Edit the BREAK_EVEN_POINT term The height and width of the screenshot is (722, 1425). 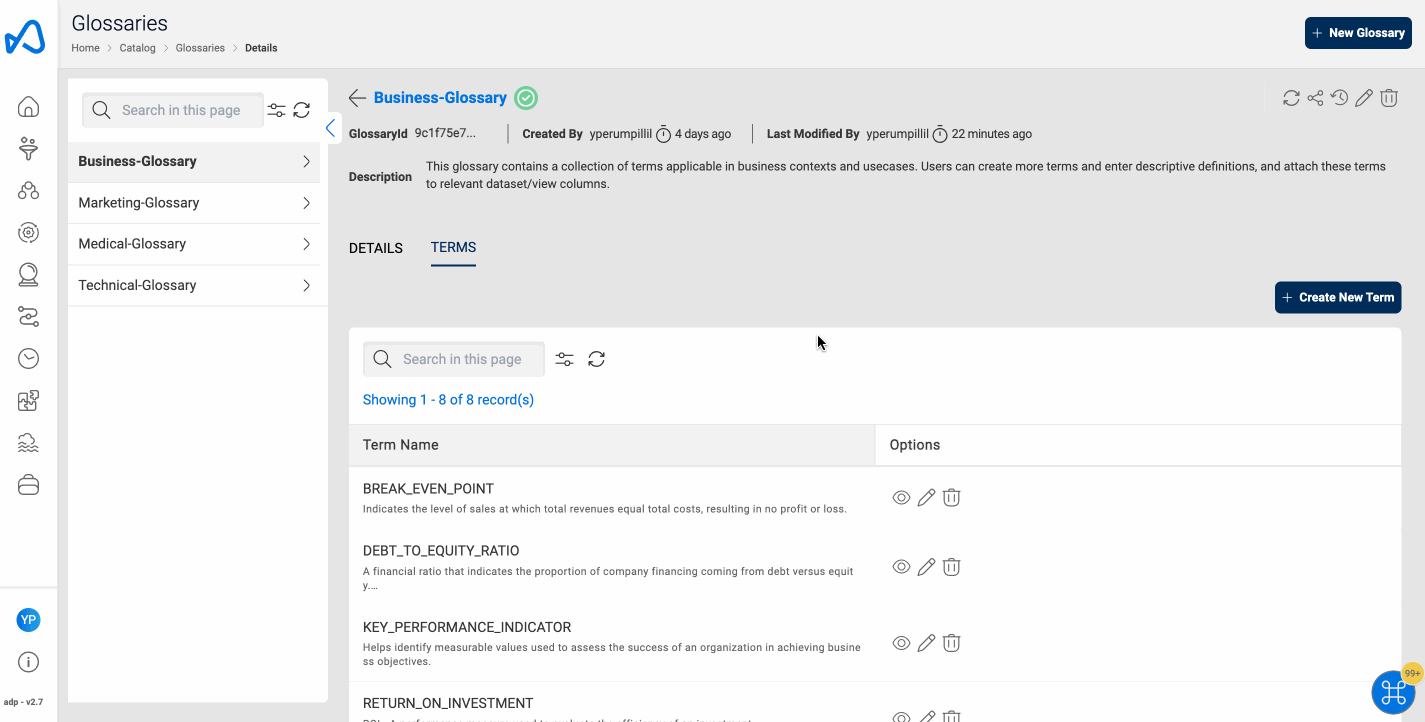926,497
